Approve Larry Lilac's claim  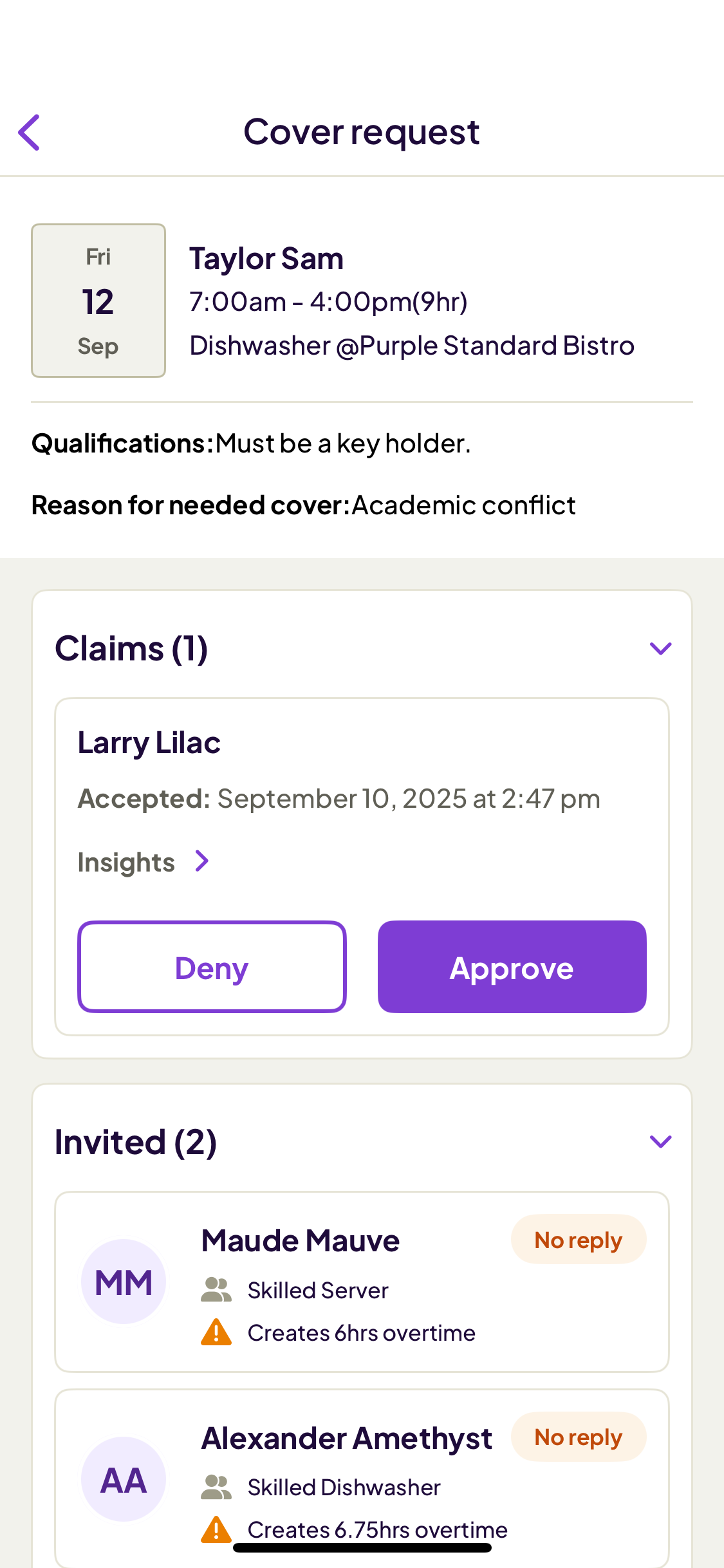512,967
